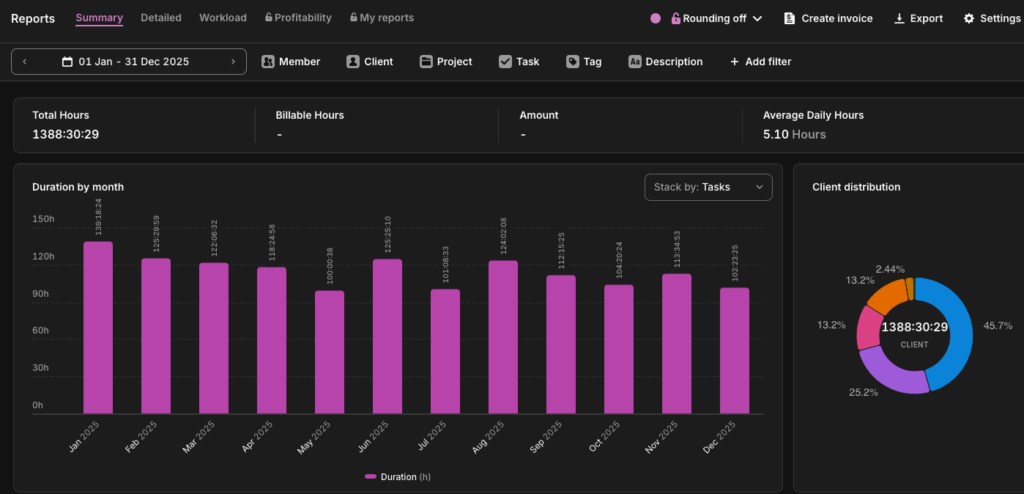The height and width of the screenshot is (494, 1024).
Task: Click the Add filter button
Action: (x=760, y=62)
